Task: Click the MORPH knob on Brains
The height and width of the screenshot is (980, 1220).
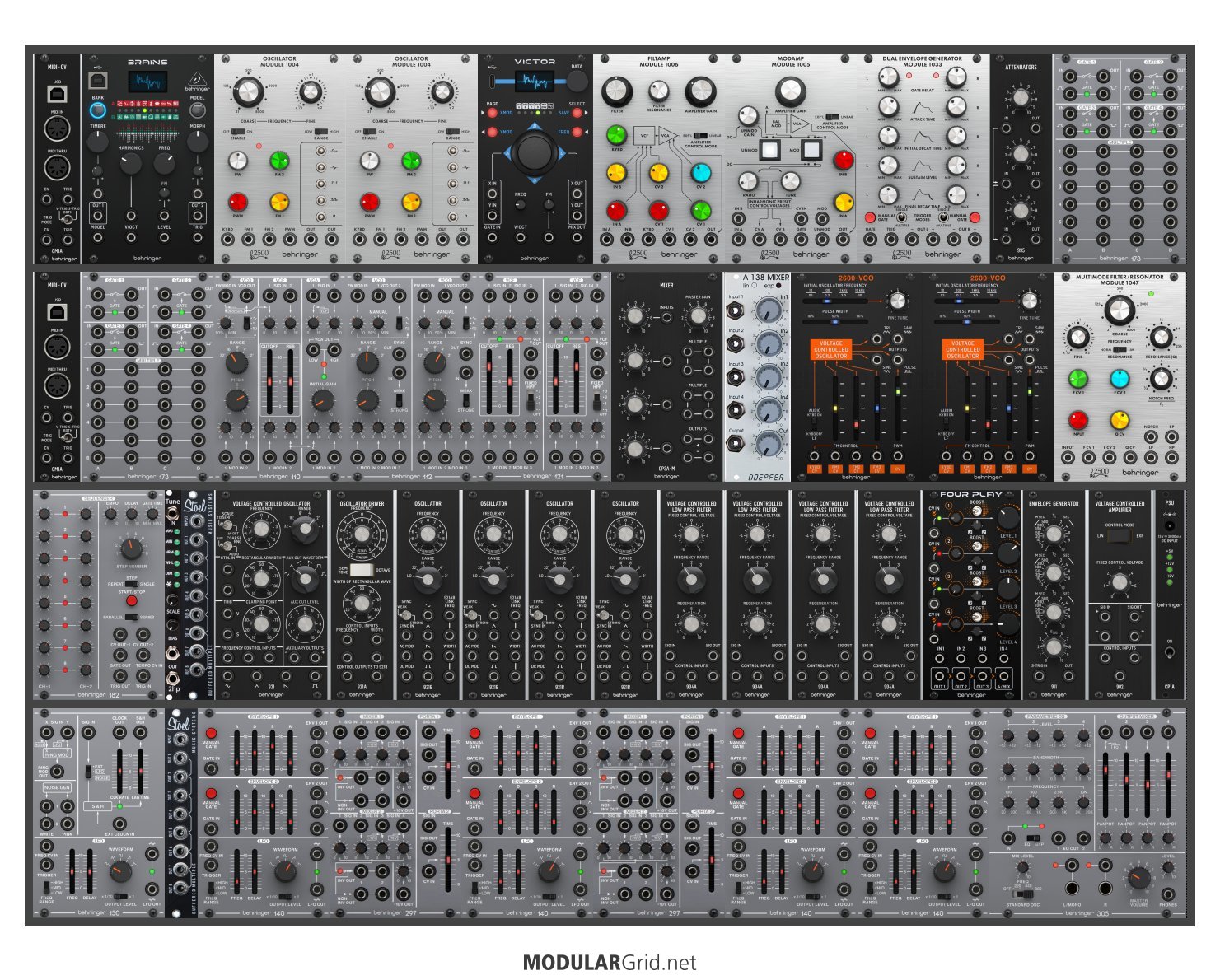Action: 198,142
